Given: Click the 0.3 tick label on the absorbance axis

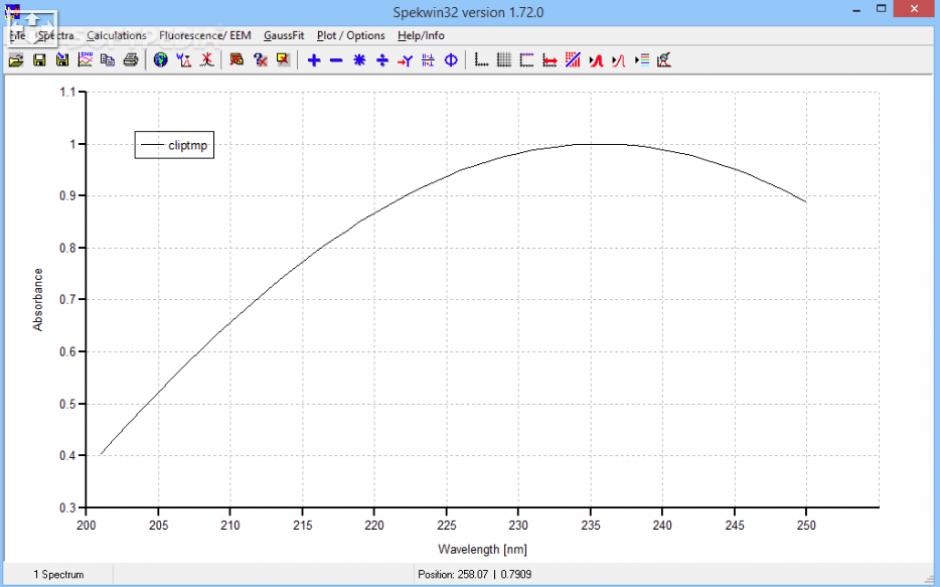Looking at the screenshot, I should (68, 508).
